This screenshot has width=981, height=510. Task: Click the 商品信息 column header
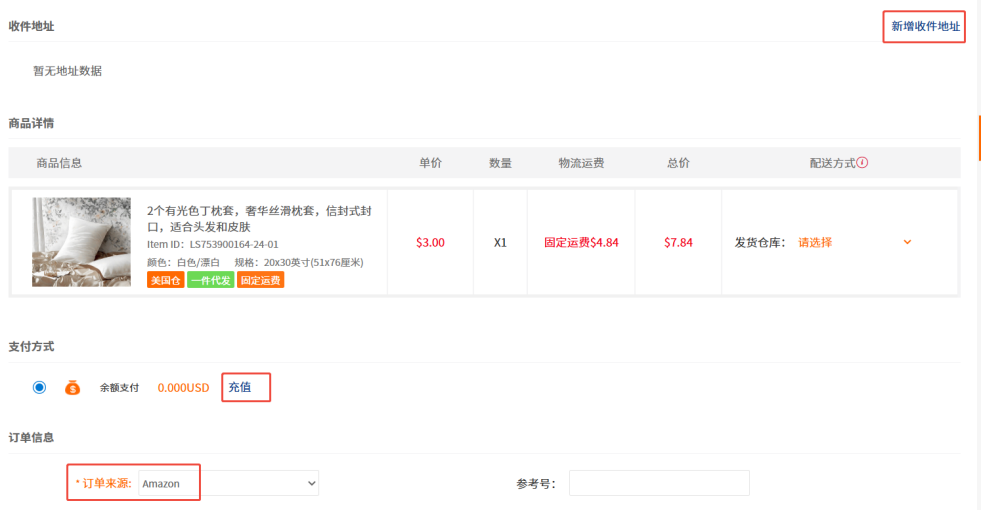[59, 163]
